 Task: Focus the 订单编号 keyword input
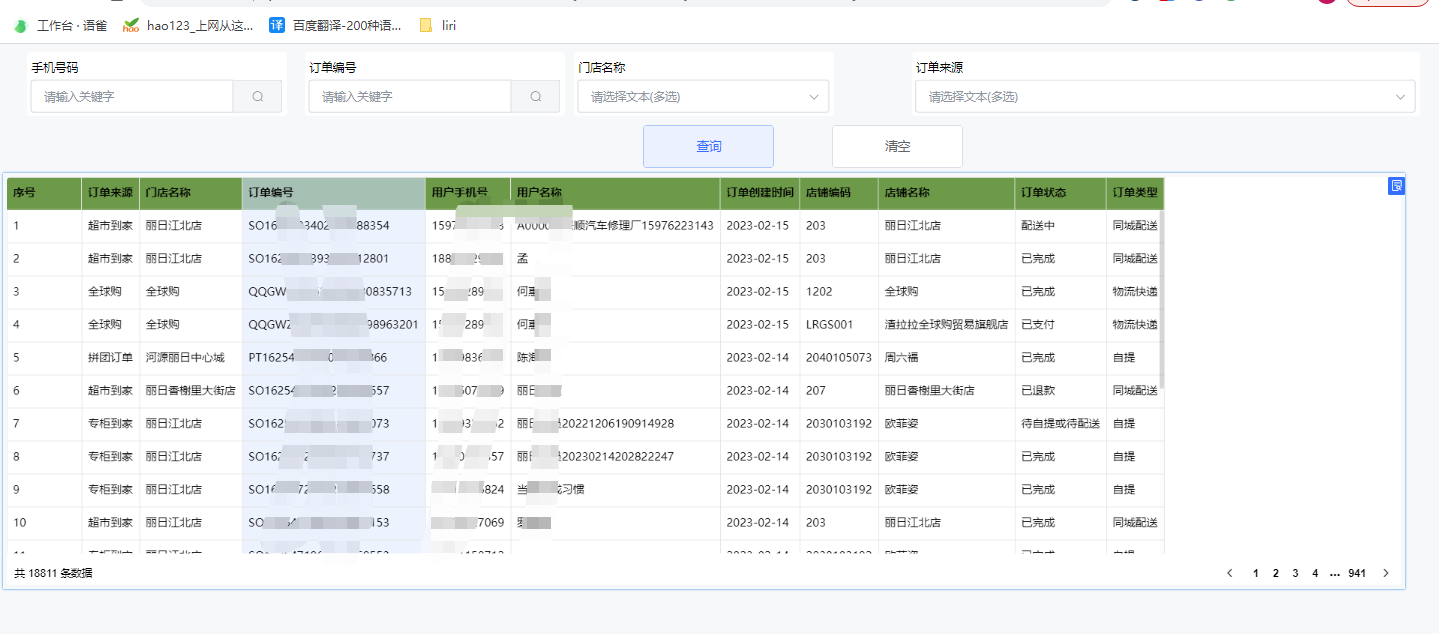coord(410,97)
